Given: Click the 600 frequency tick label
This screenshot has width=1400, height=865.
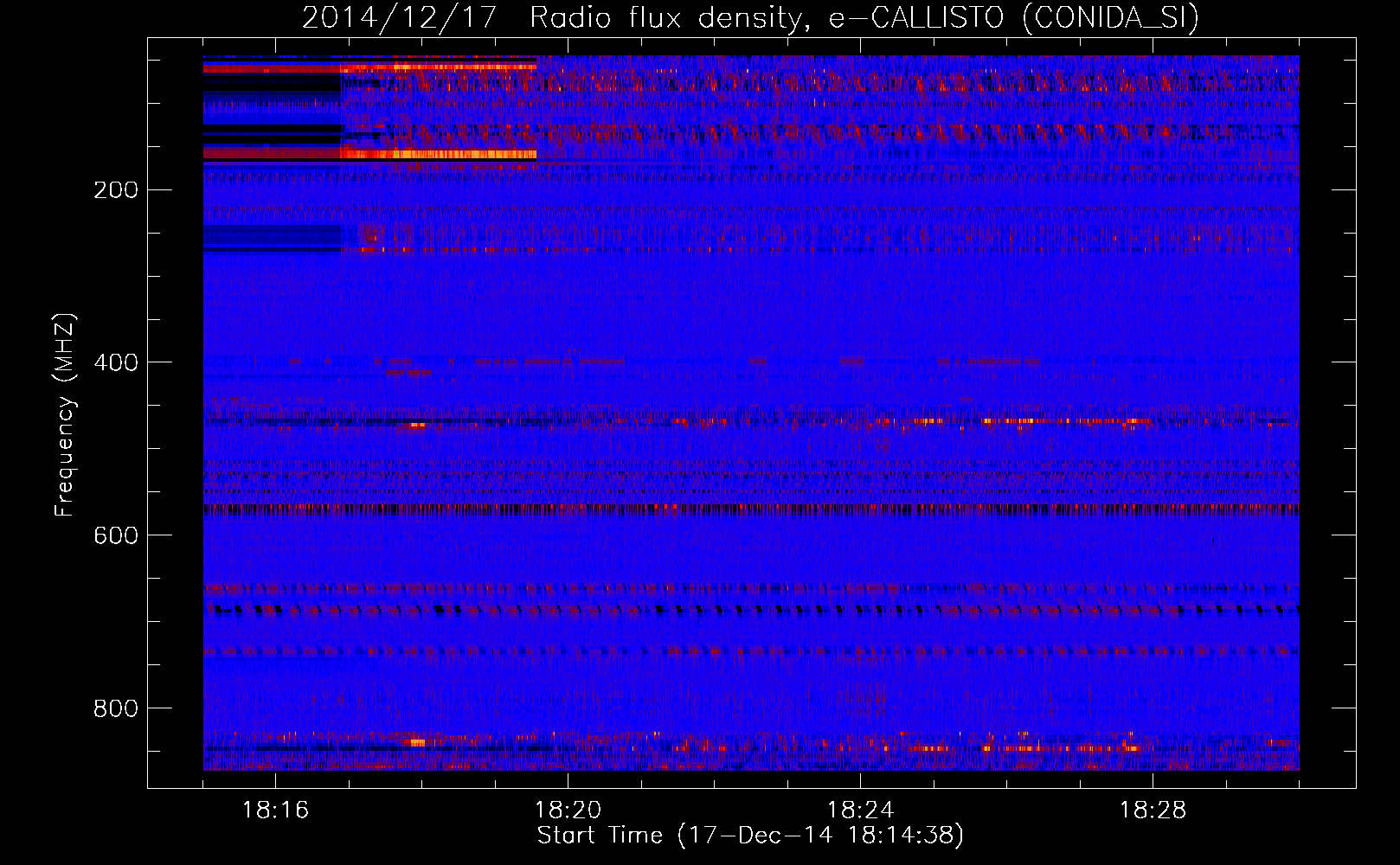Looking at the screenshot, I should click(116, 535).
